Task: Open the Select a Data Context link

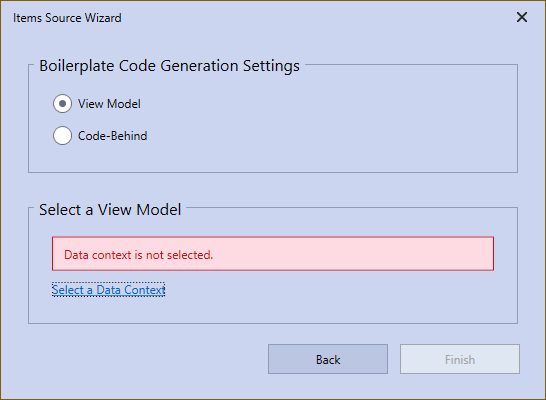Action: pos(109,290)
